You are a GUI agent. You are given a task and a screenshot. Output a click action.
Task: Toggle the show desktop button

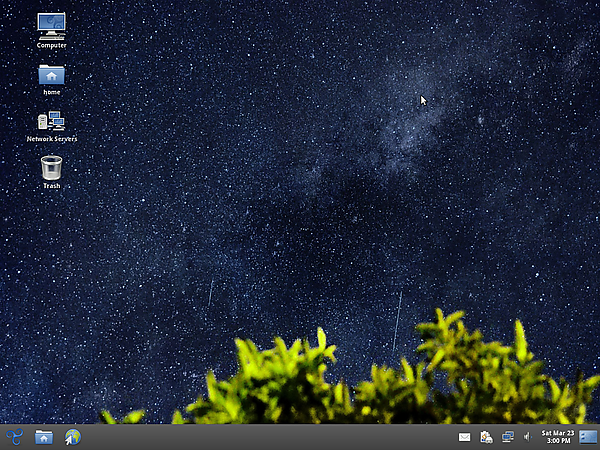click(588, 436)
